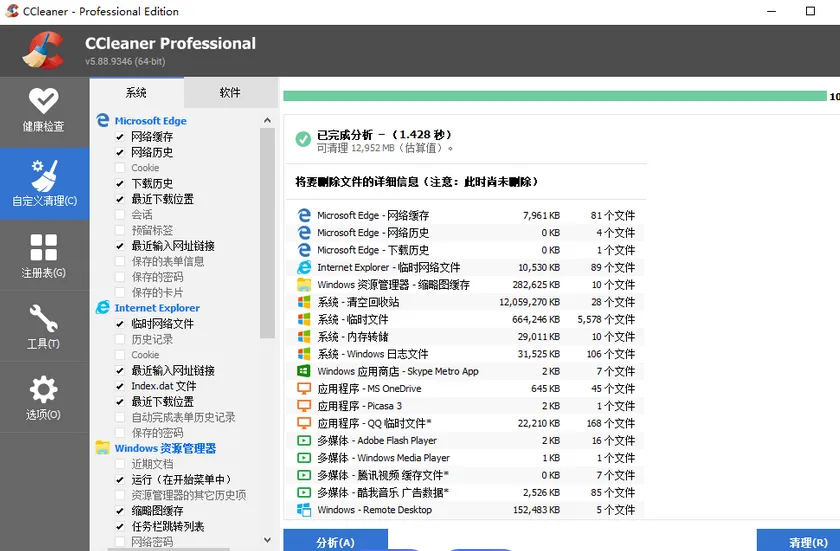Click Windows icon beside Remote Desktop row
840x551 pixels.
pos(304,510)
